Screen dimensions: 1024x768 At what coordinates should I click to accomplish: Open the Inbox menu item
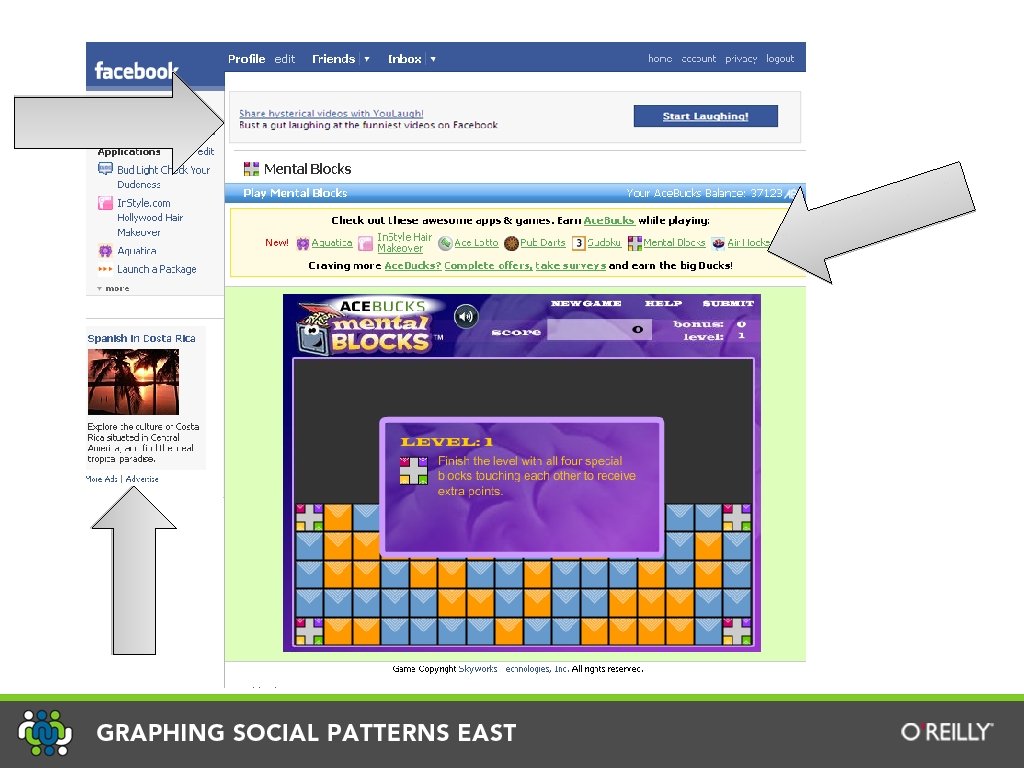click(404, 59)
